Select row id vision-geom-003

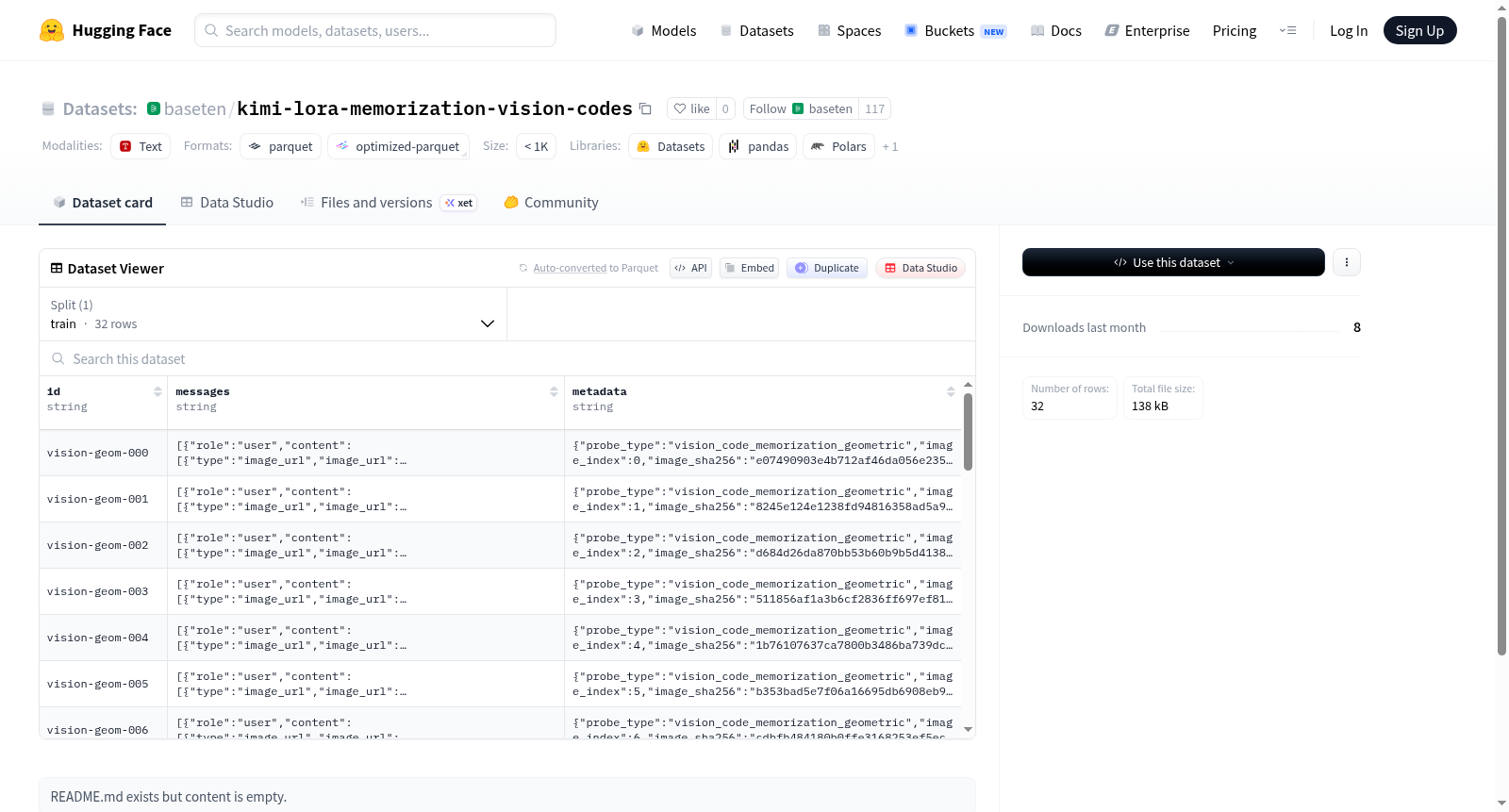point(98,591)
